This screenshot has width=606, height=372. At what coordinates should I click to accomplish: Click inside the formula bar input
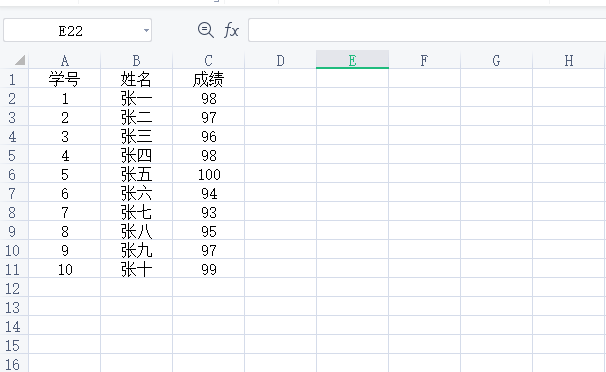pos(427,30)
